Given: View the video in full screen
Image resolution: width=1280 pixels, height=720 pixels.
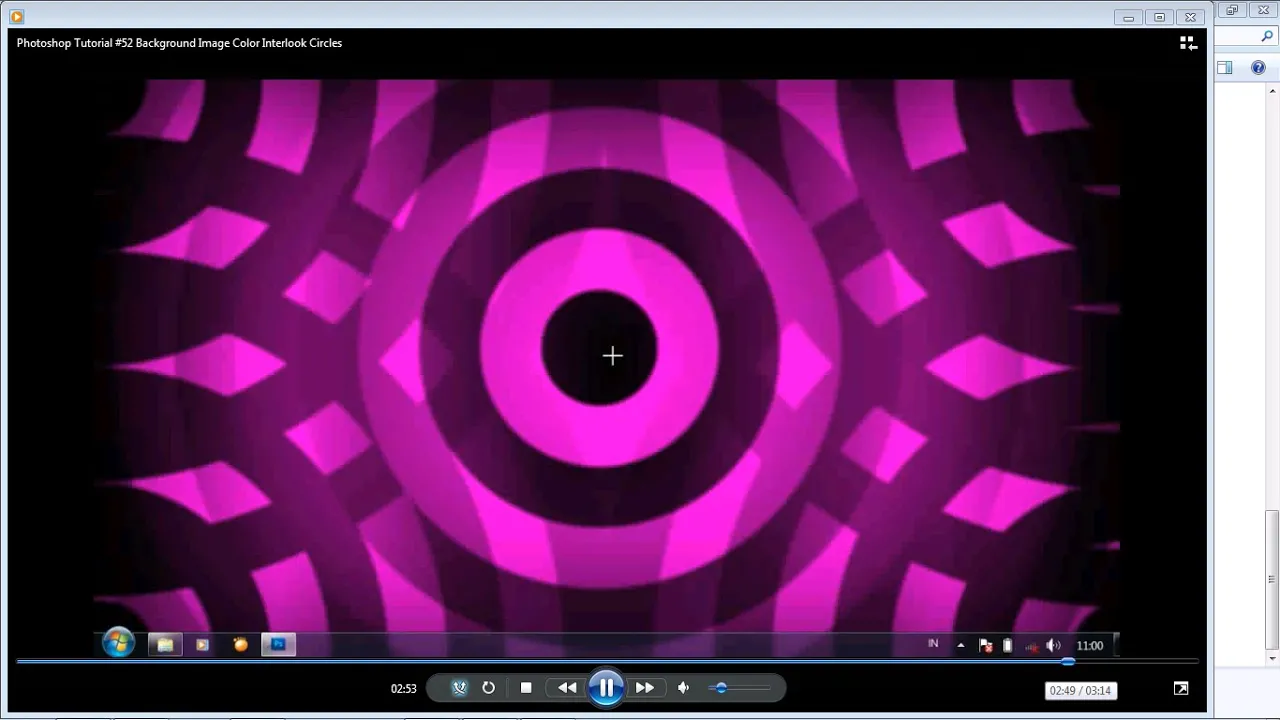Looking at the screenshot, I should point(1181,688).
